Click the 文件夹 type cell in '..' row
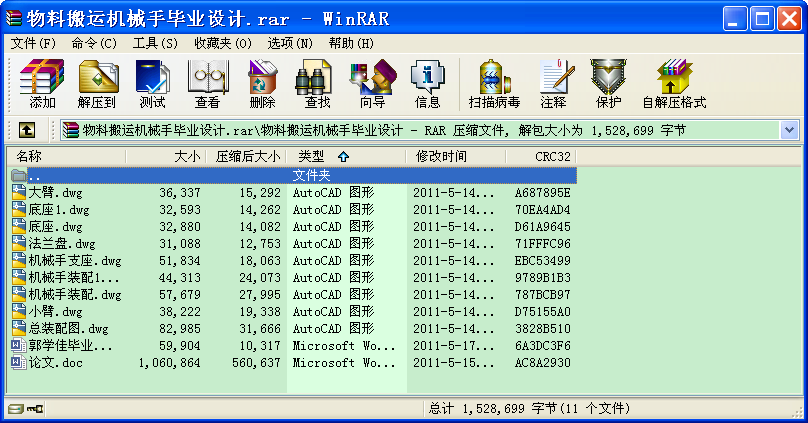Image resolution: width=808 pixels, height=423 pixels. pos(311,175)
